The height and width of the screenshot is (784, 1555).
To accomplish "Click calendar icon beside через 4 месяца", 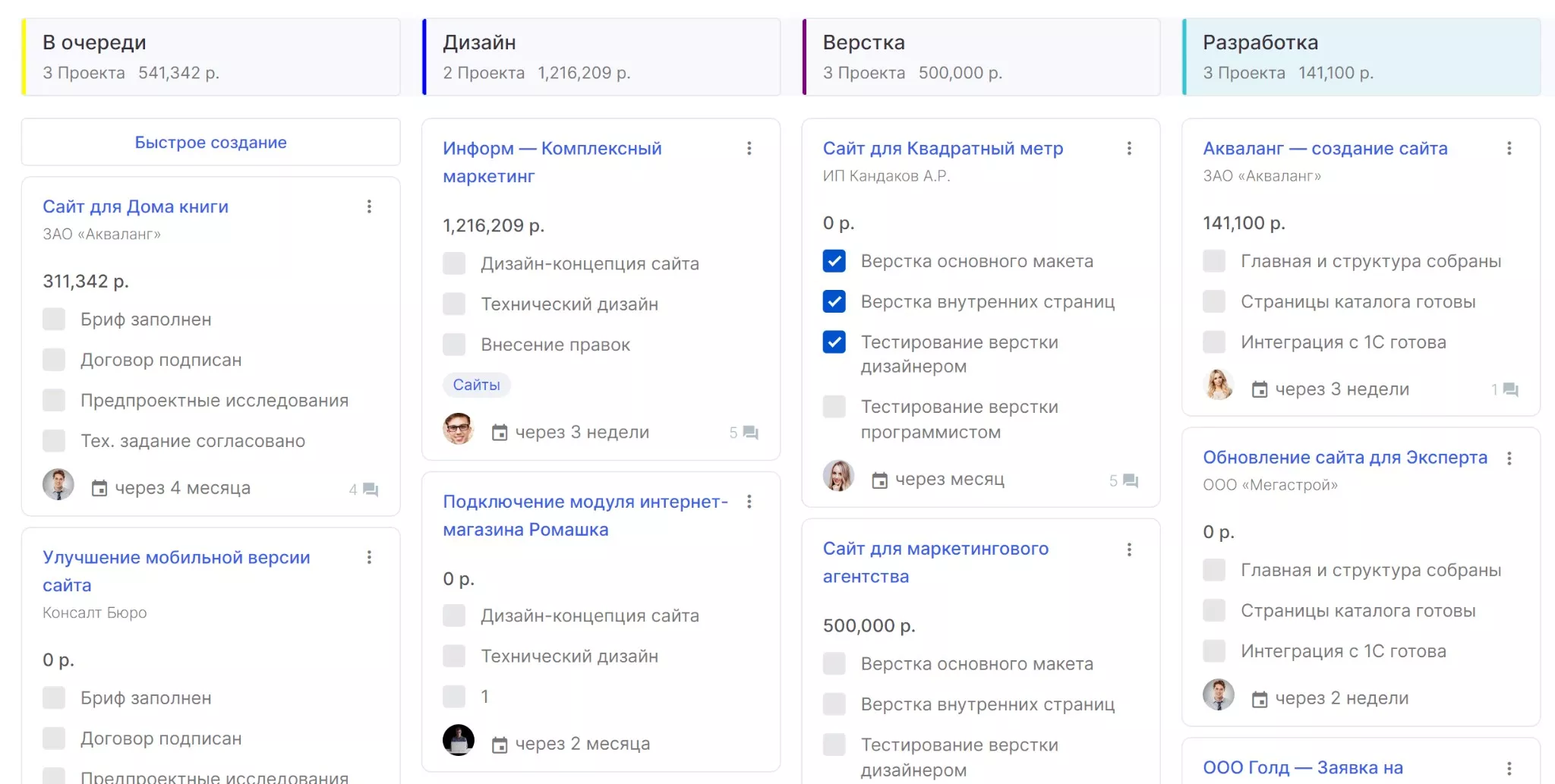I will (99, 488).
